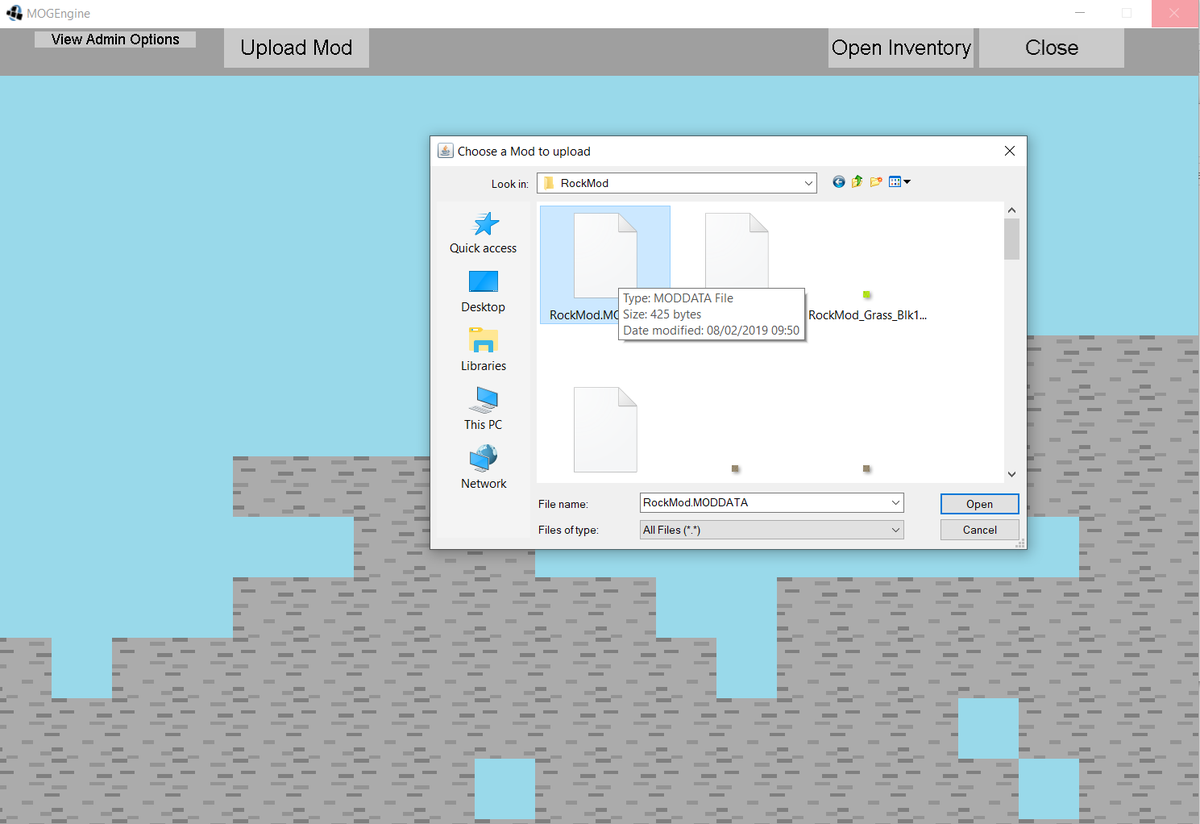
Task: Expand the Look in RockMod dropdown
Action: pyautogui.click(x=808, y=183)
